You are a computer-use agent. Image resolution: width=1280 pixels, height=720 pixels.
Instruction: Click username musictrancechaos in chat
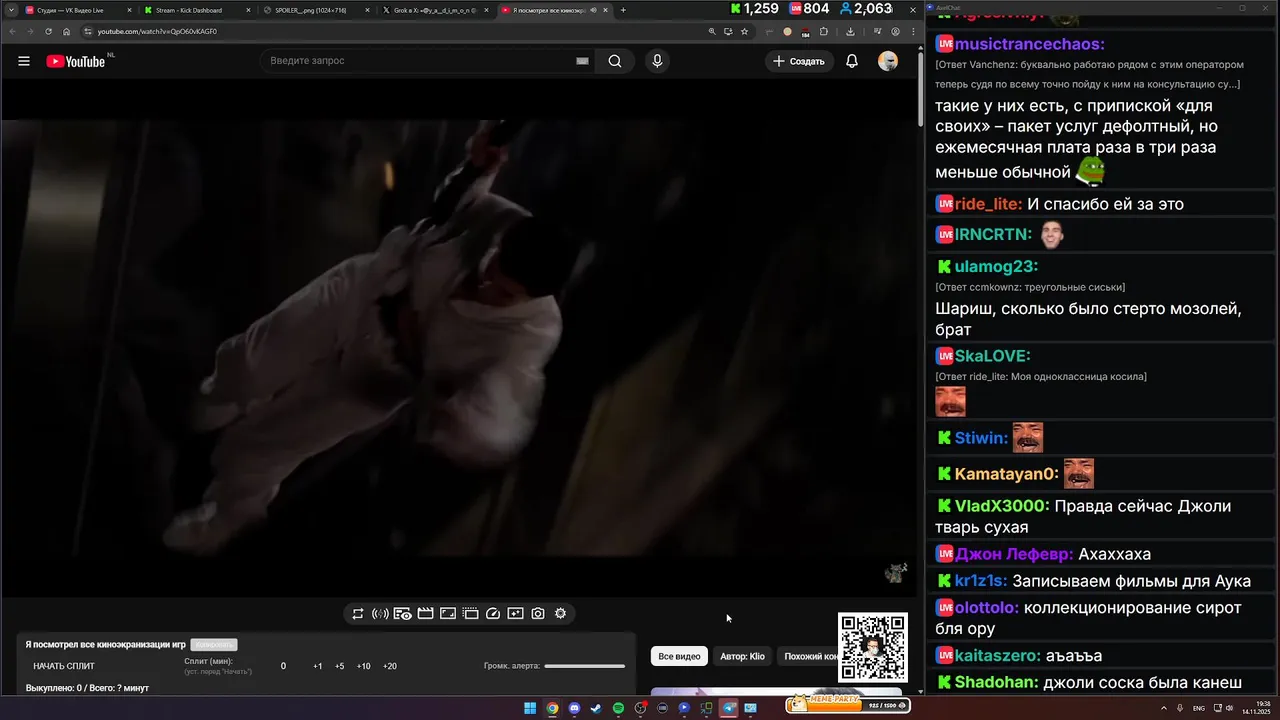click(x=1030, y=44)
